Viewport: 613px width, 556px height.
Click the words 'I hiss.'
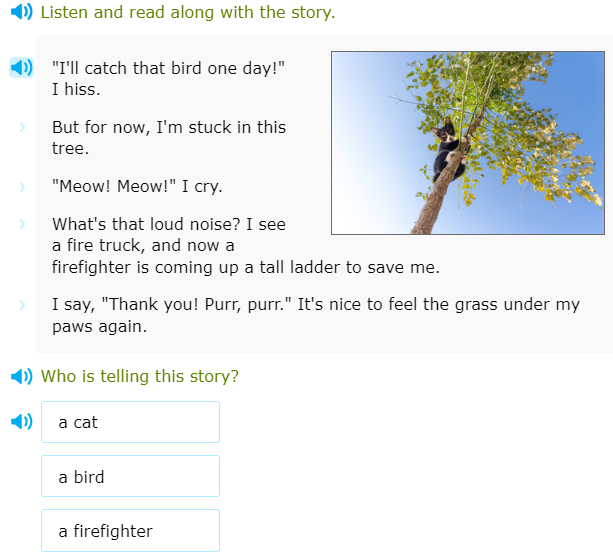(76, 89)
